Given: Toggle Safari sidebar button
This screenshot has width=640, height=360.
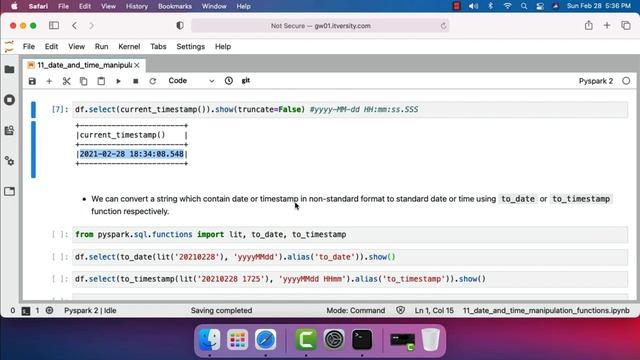Looking at the screenshot, I should (54, 25).
